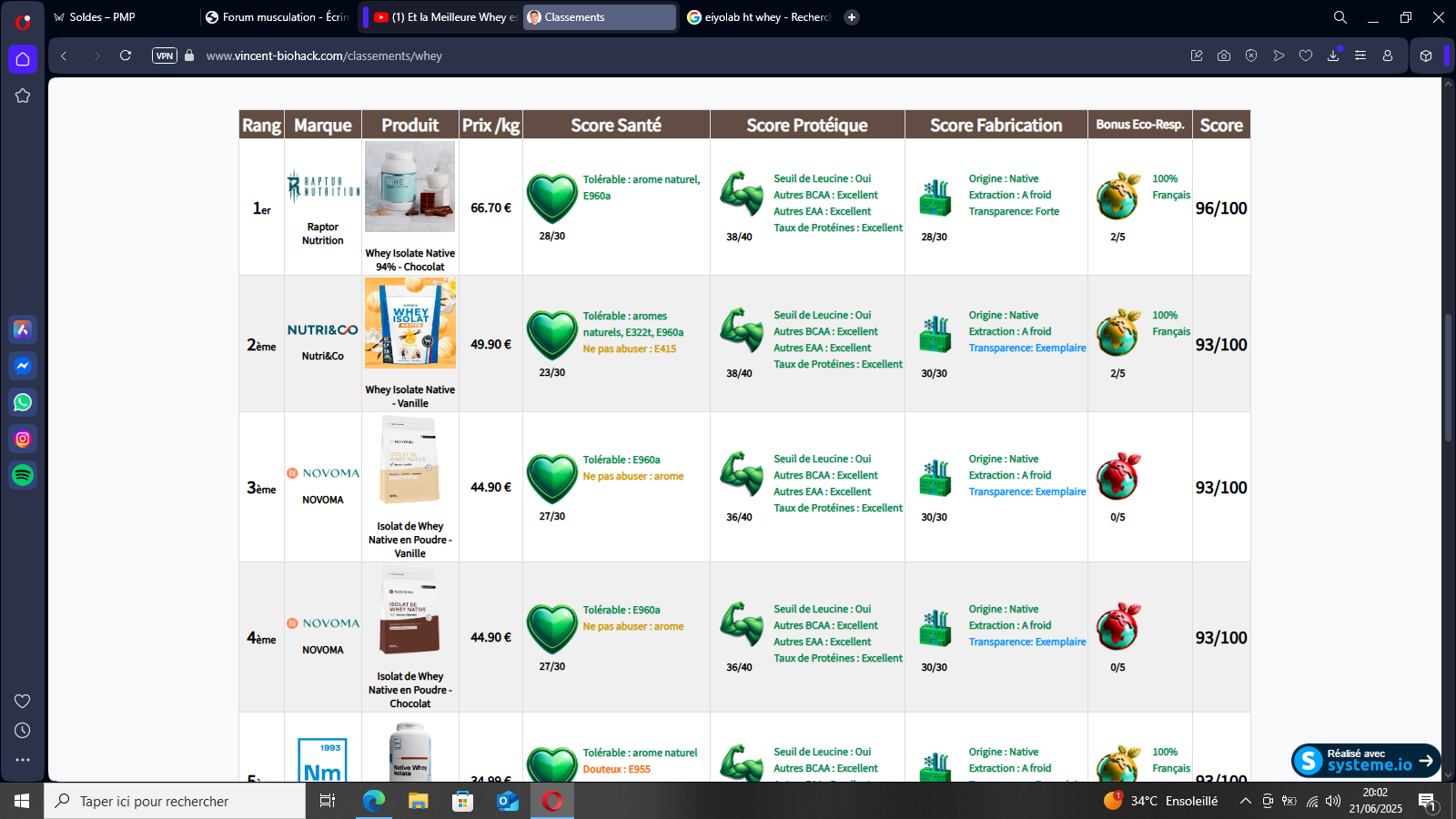The width and height of the screenshot is (1456, 819).
Task: Open the downloads panel
Action: tap(1333, 56)
